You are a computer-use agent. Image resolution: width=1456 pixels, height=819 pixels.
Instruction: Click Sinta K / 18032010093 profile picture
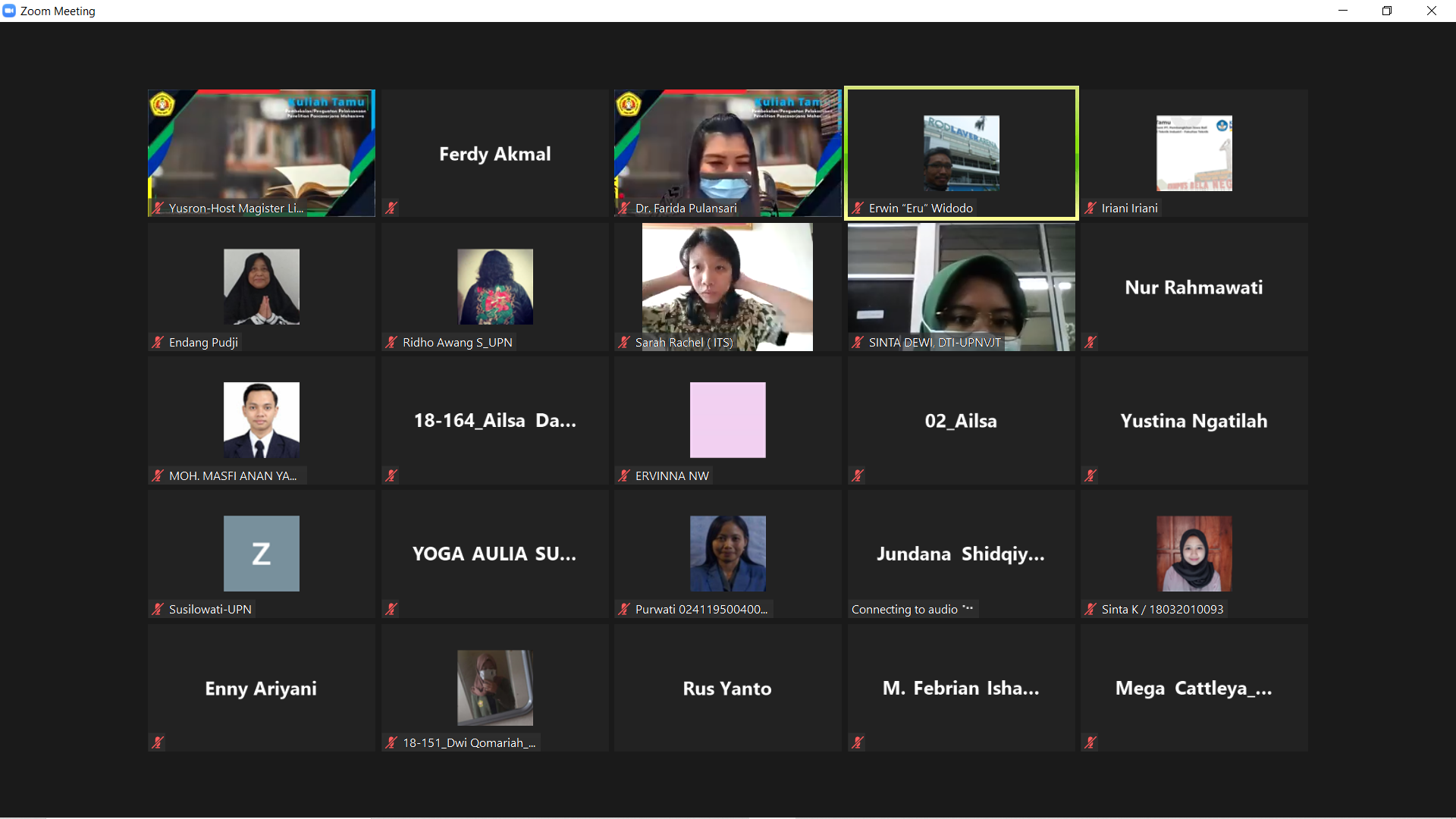pyautogui.click(x=1194, y=554)
